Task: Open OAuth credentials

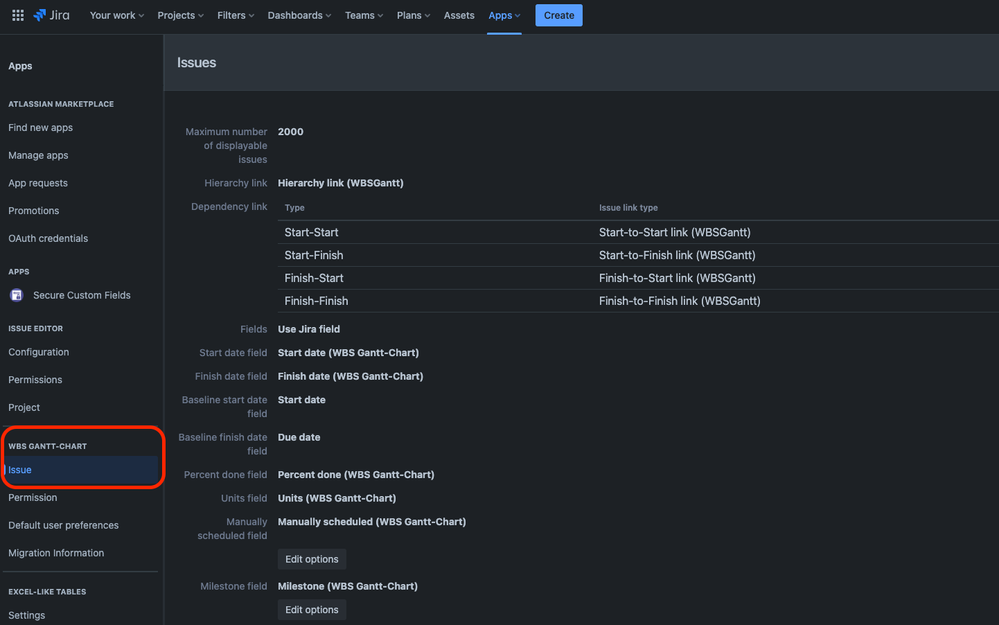Action: [x=48, y=238]
